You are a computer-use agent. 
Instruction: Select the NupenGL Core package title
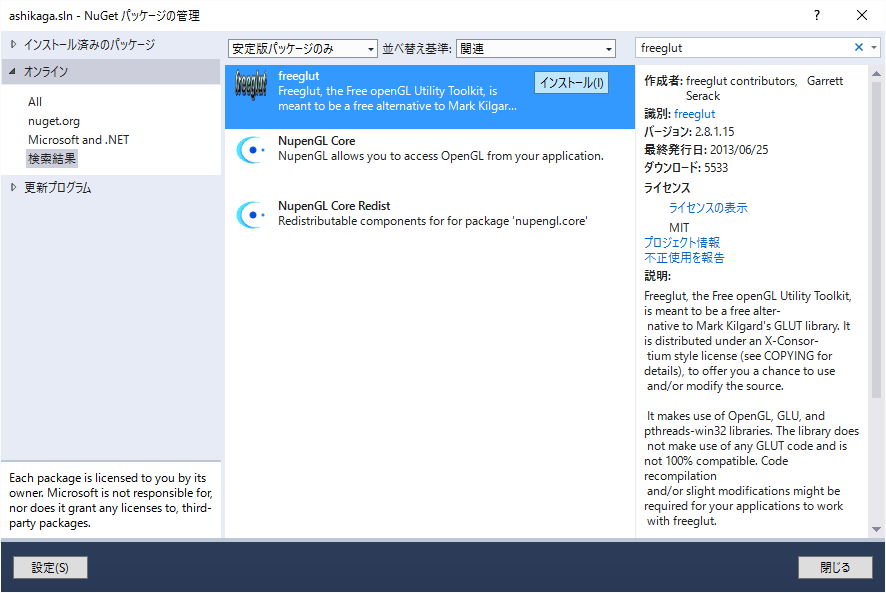pyautogui.click(x=316, y=141)
